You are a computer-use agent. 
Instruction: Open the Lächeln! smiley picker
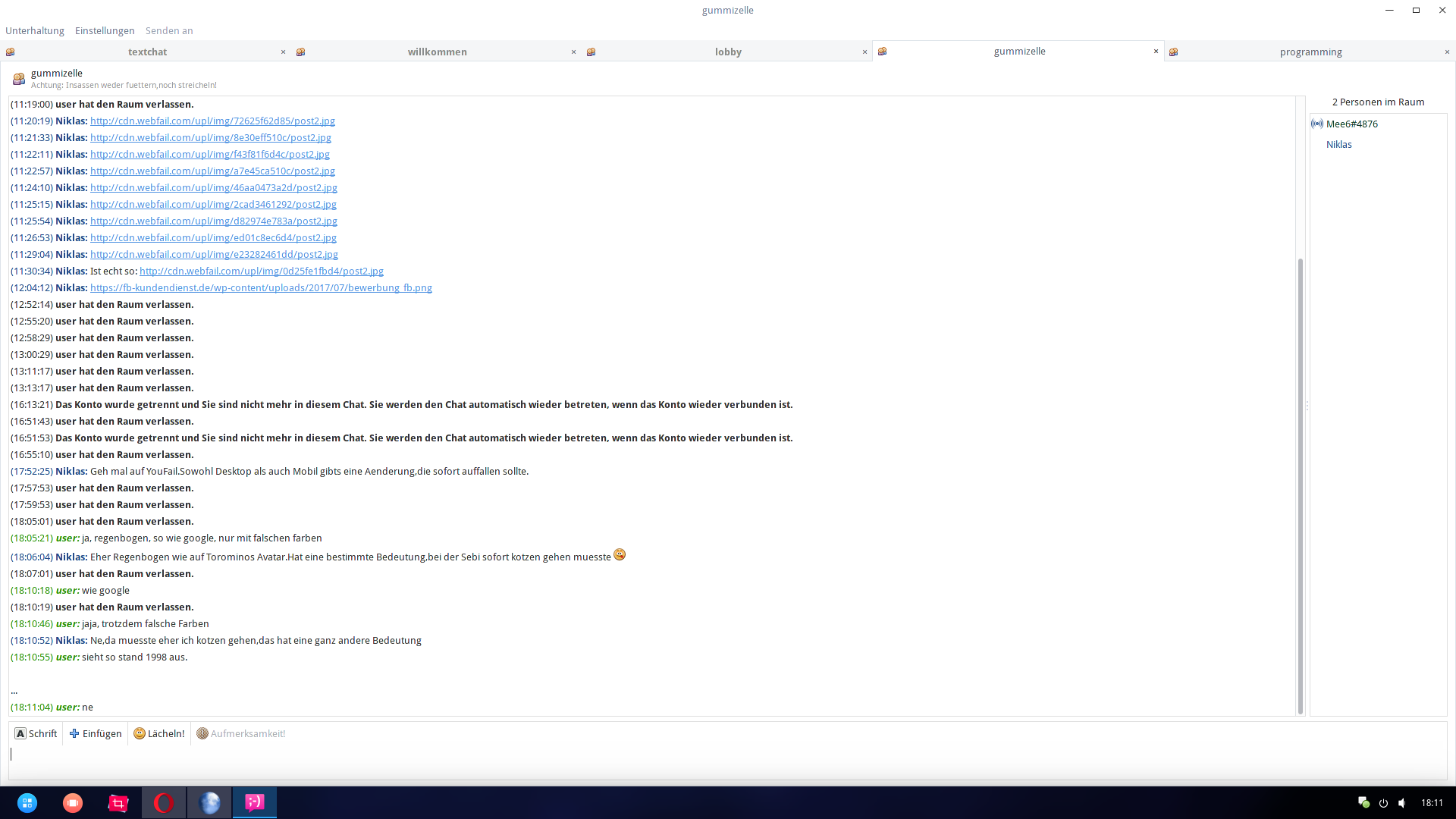point(159,733)
